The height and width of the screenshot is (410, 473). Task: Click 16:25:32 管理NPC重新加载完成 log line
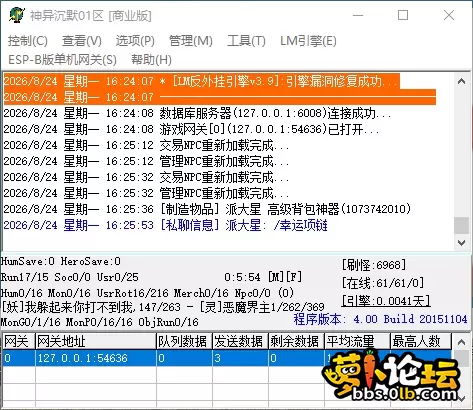(x=146, y=193)
